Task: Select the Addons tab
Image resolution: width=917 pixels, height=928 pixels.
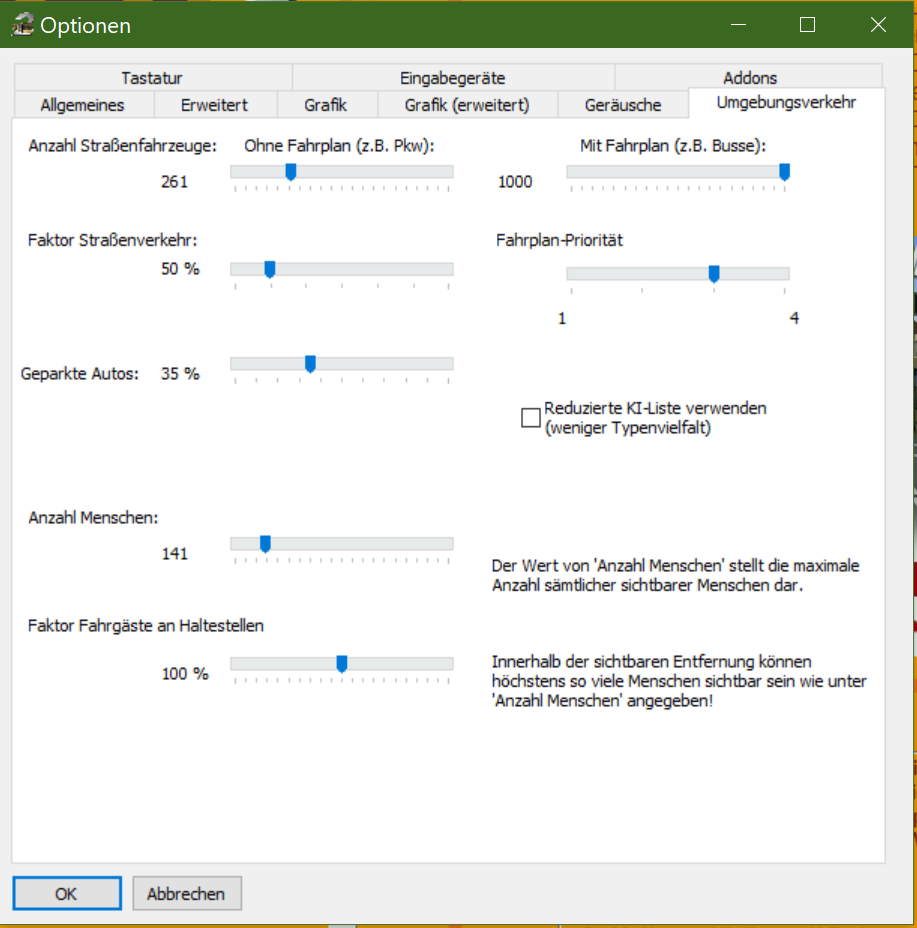Action: (749, 78)
